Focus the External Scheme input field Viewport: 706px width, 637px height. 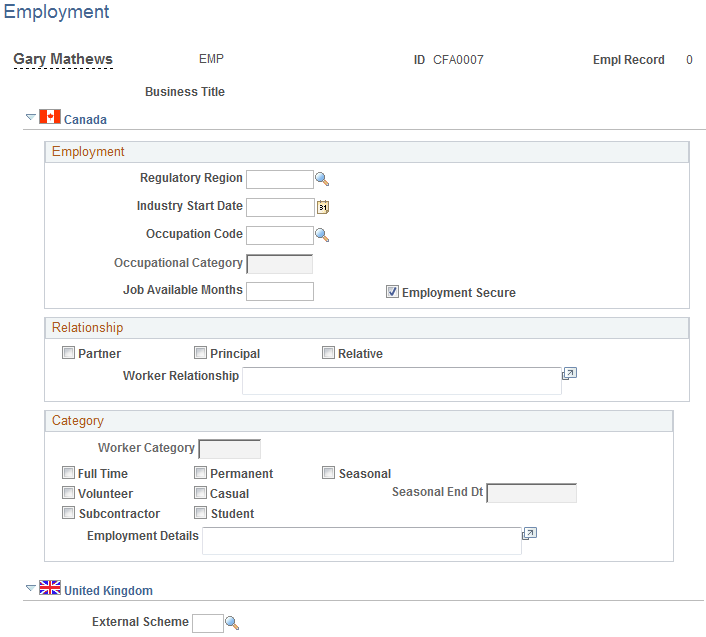pos(208,623)
